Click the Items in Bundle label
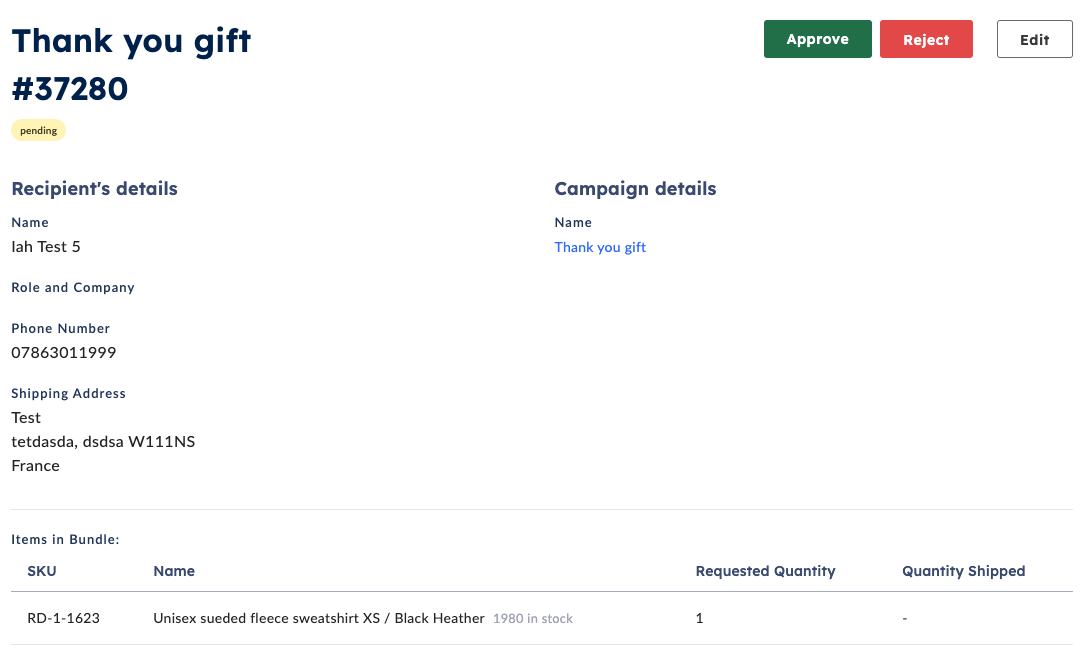Screen dimensions: 1085x659 (65, 539)
